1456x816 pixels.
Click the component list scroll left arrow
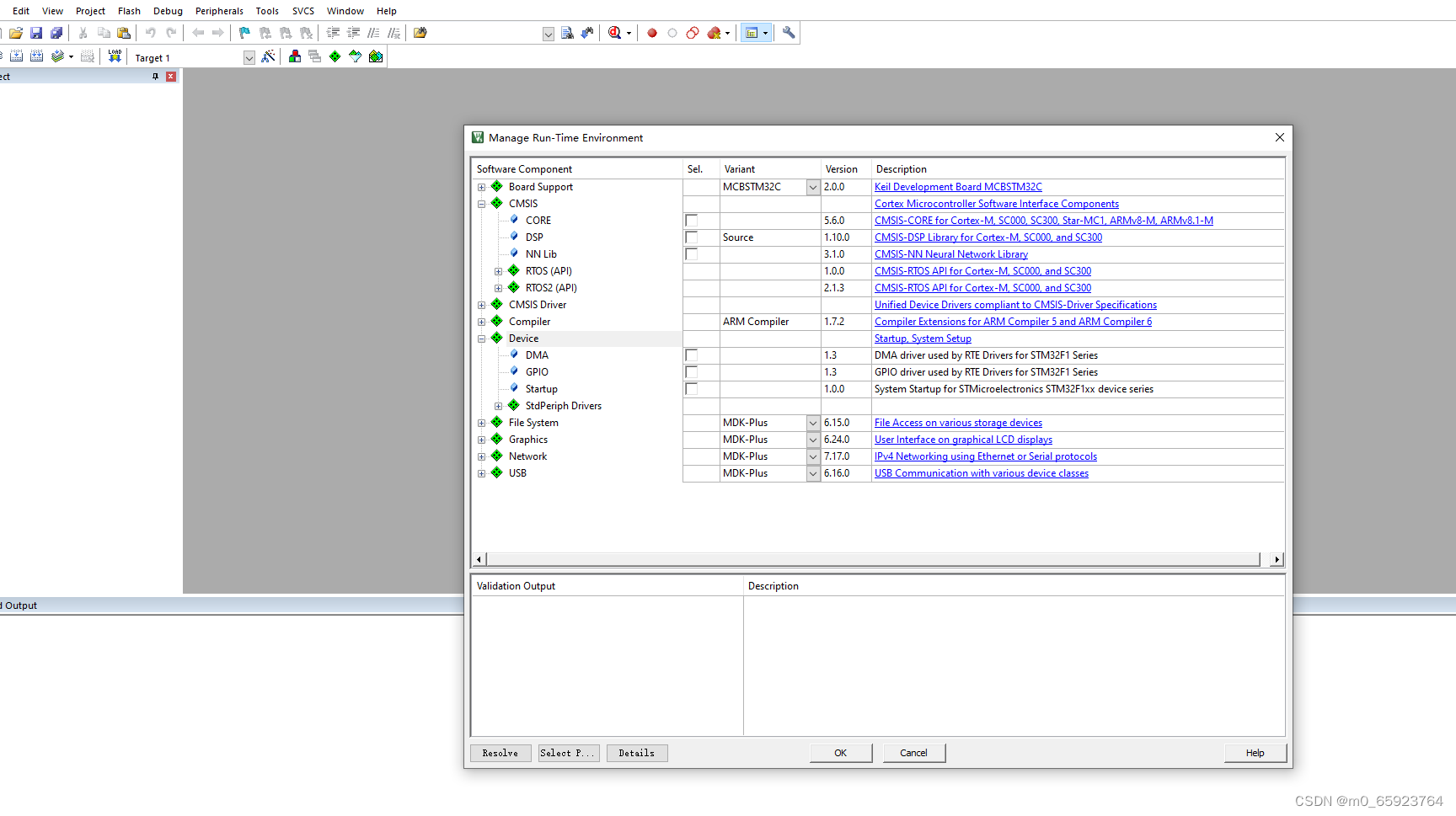tap(479, 559)
